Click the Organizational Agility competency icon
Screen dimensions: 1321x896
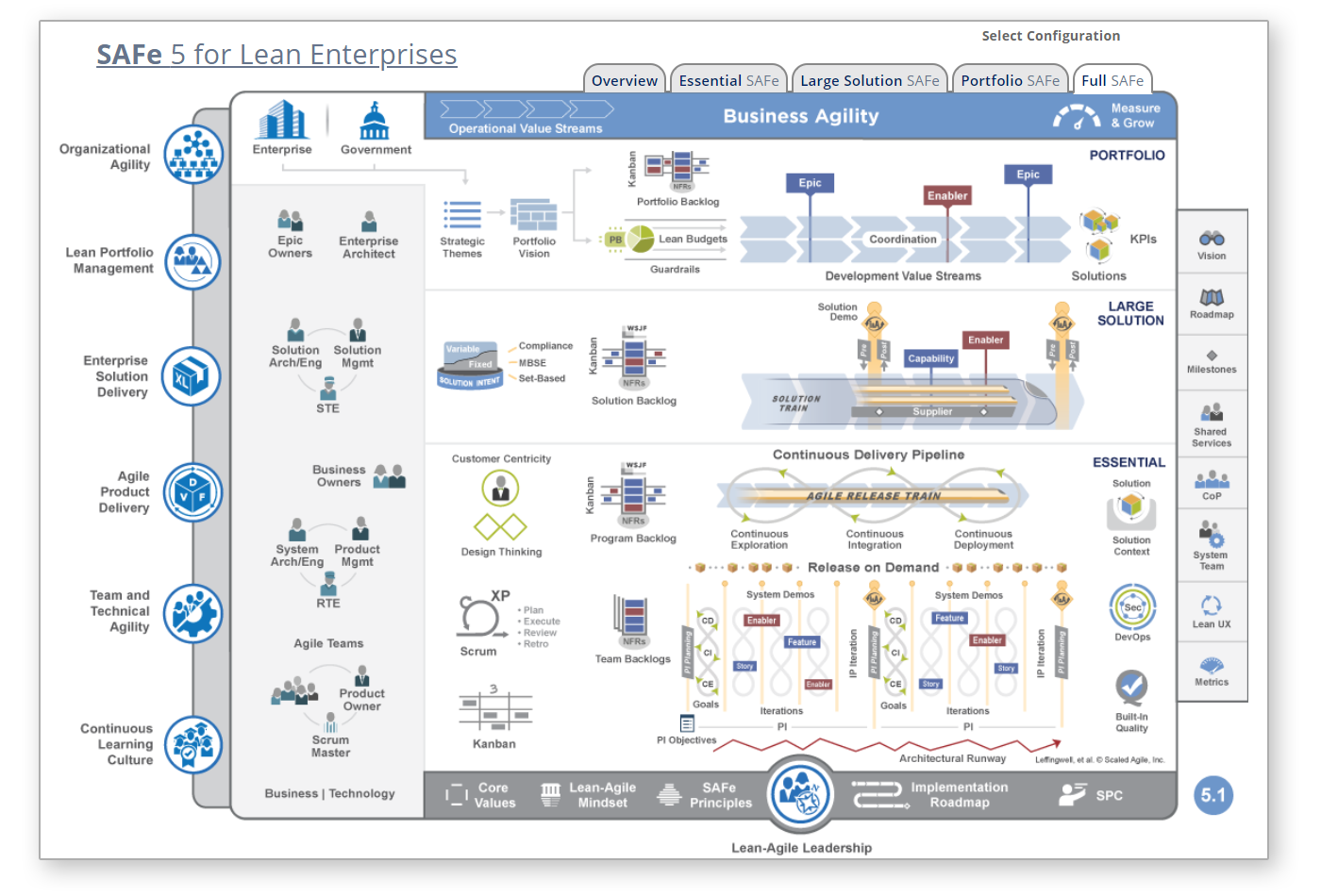(193, 155)
